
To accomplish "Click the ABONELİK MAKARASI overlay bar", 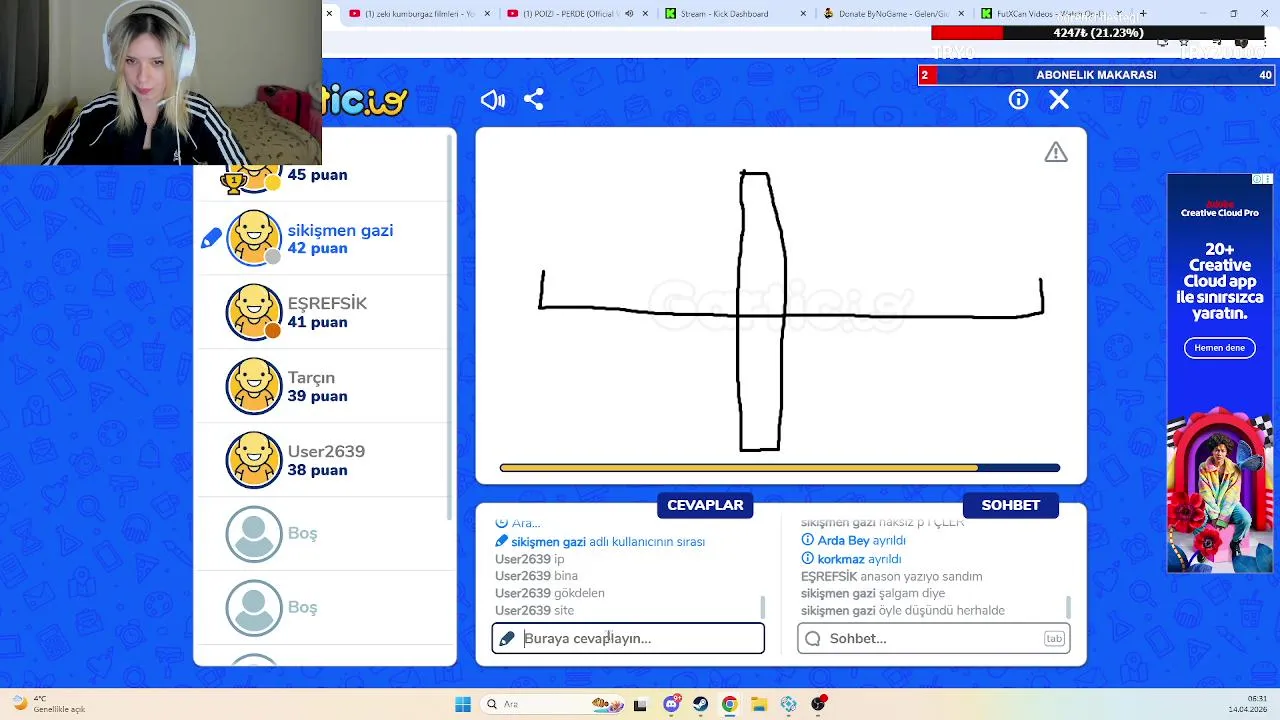I will point(1096,75).
